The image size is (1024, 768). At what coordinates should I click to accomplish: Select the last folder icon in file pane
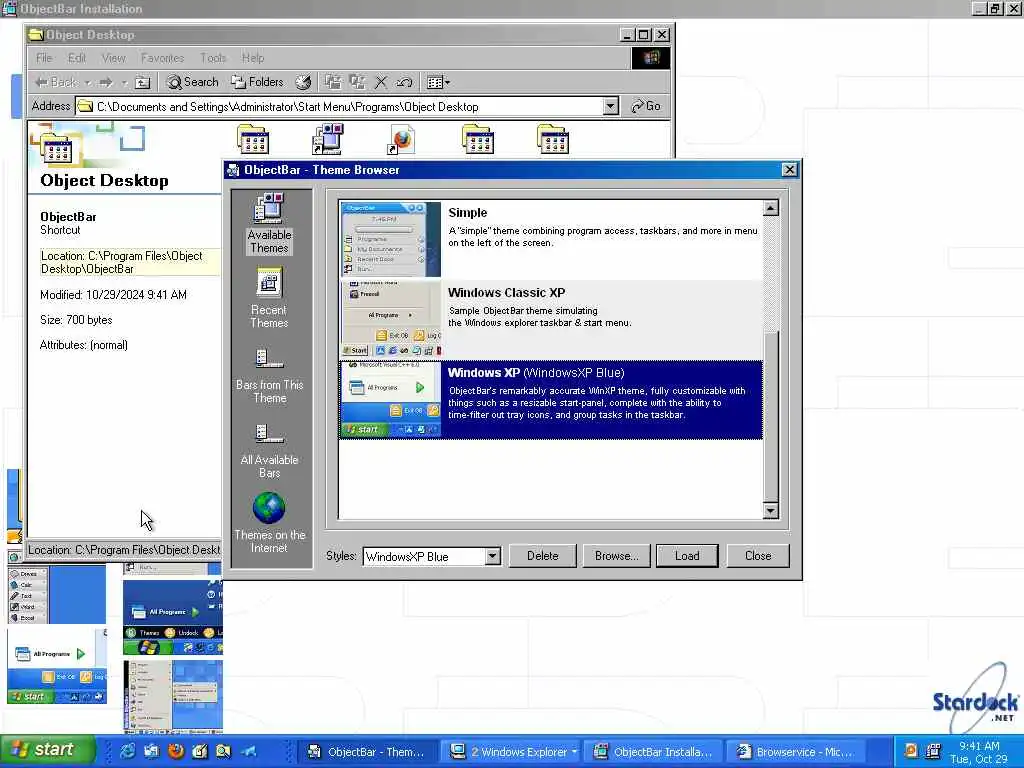click(x=553, y=139)
